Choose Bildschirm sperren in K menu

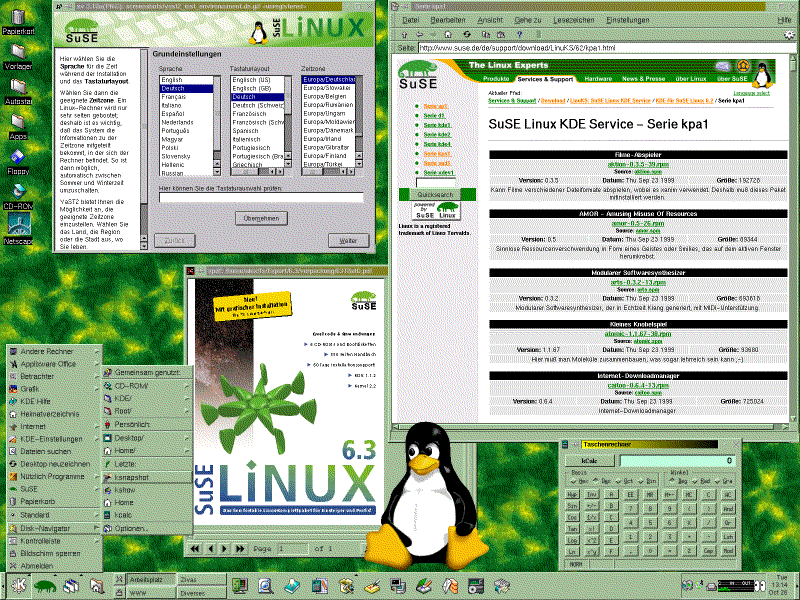tap(54, 553)
